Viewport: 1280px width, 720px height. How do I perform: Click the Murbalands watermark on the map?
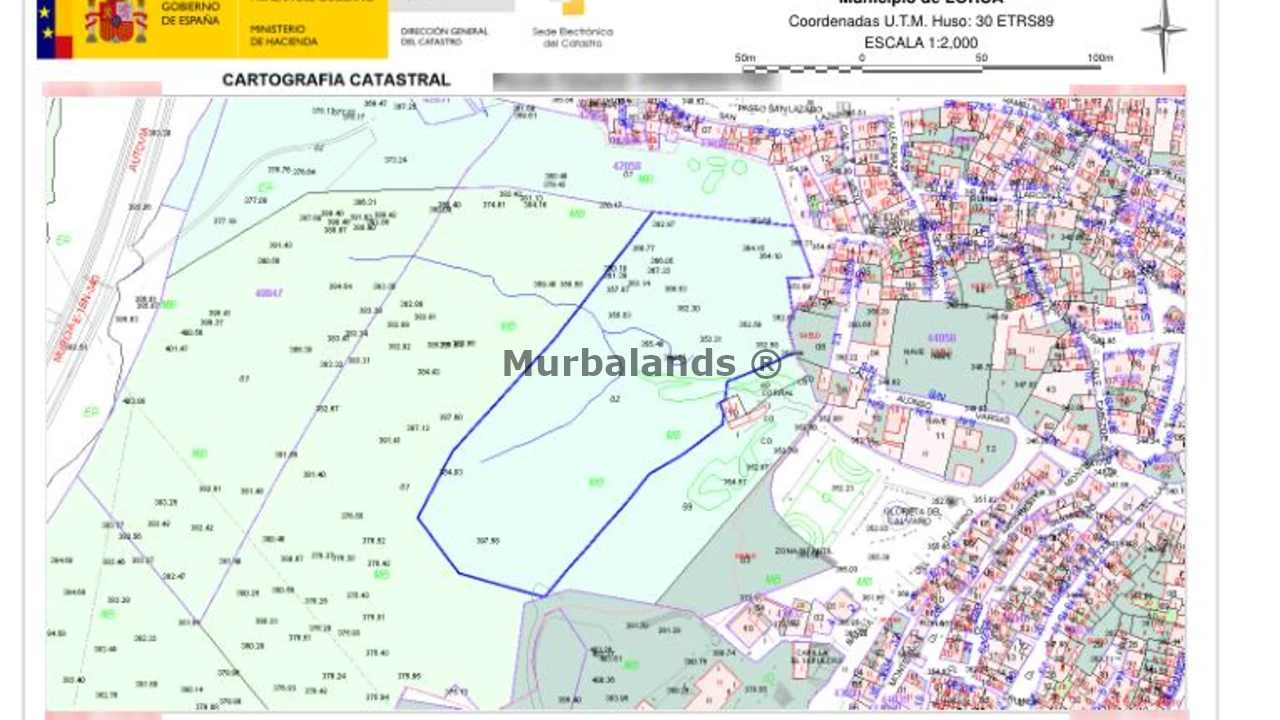[641, 363]
